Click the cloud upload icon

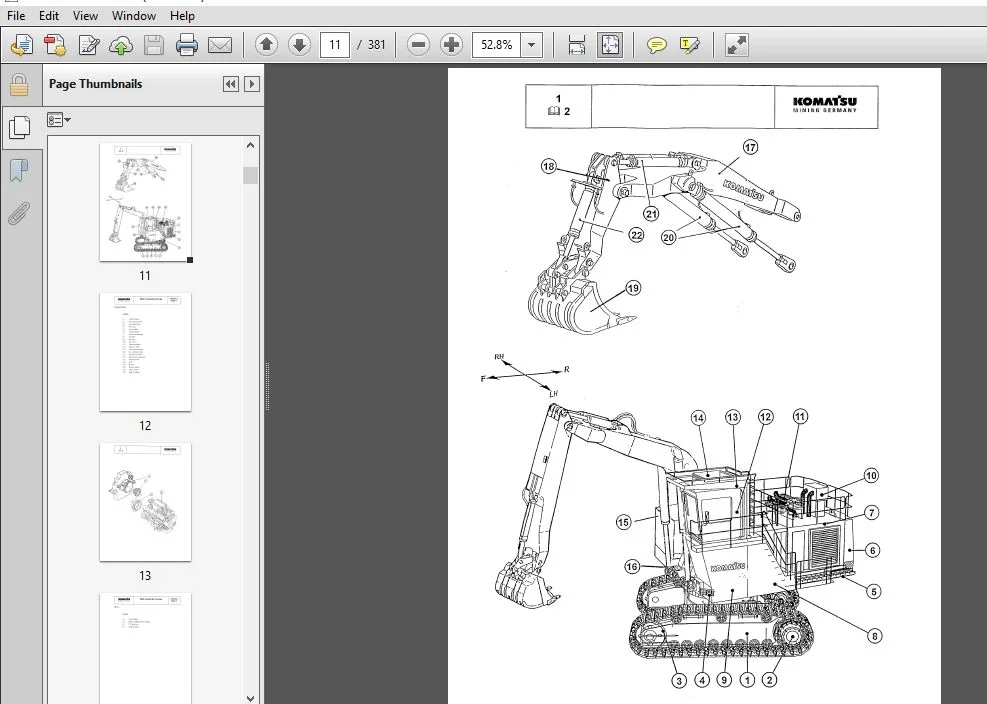[x=121, y=45]
